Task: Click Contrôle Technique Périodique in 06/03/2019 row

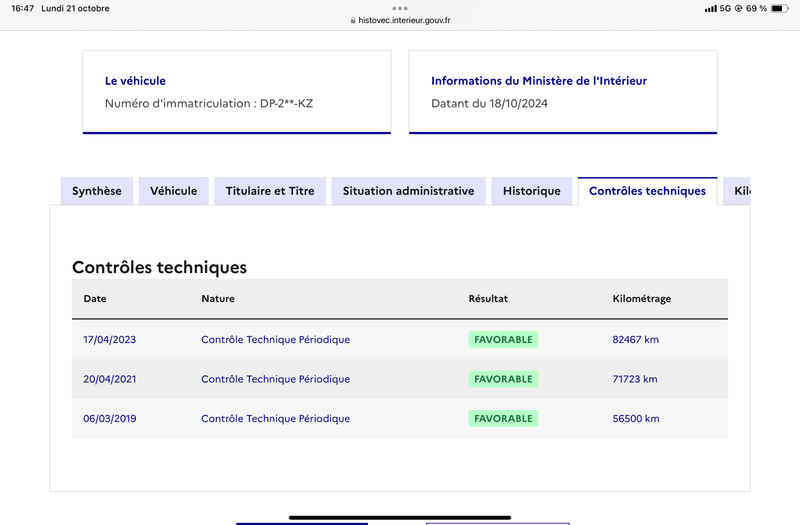Action: [x=276, y=418]
